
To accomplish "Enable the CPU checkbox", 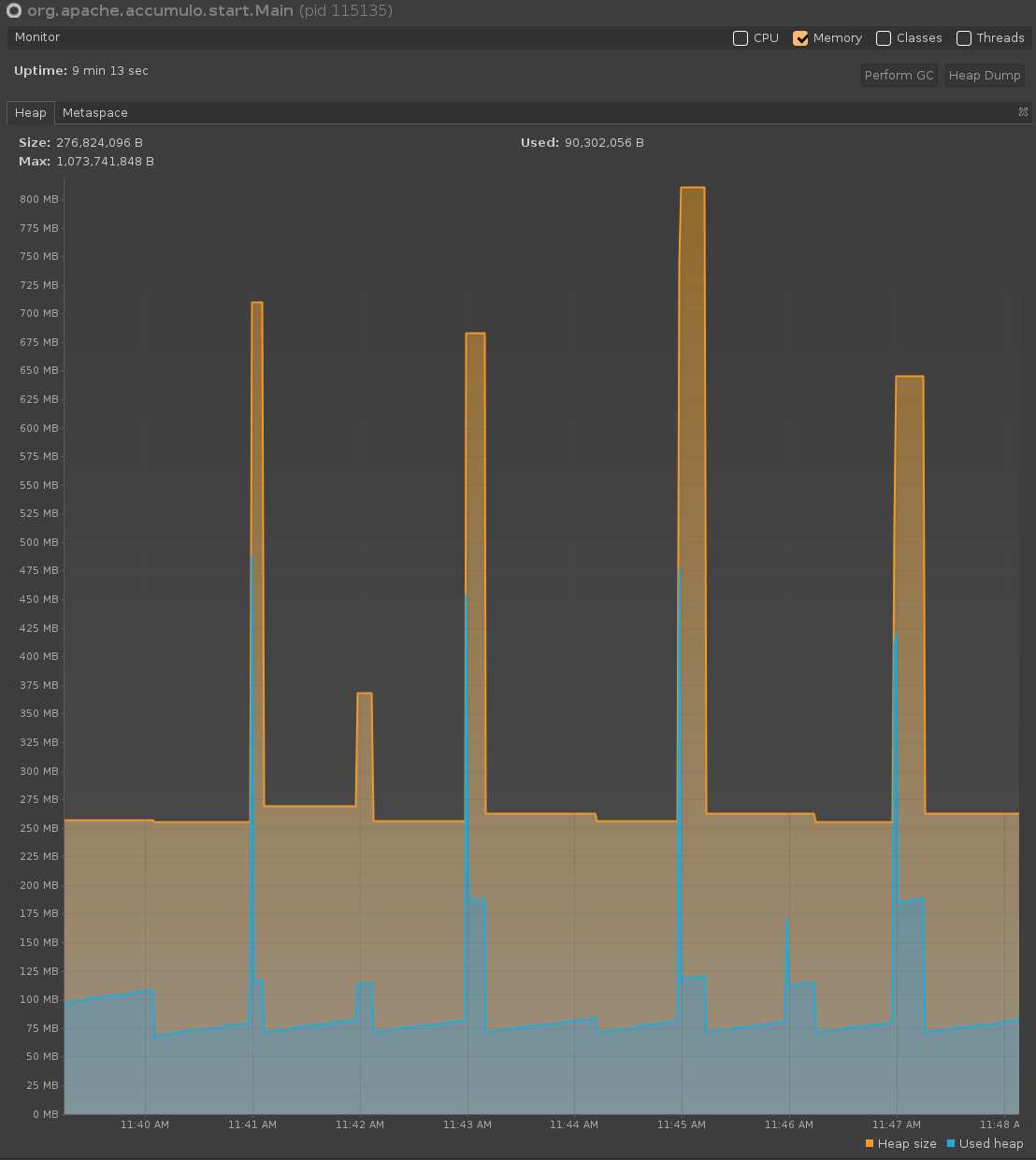I will pos(741,38).
